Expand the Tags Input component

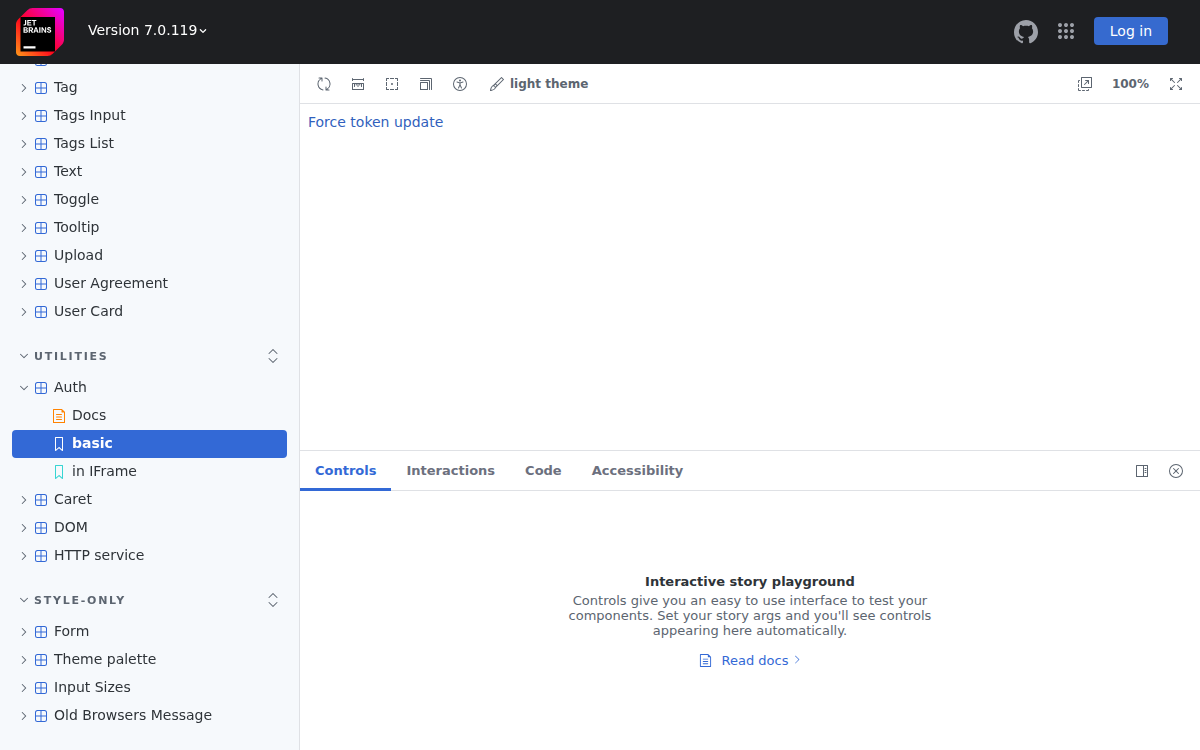click(150, 115)
